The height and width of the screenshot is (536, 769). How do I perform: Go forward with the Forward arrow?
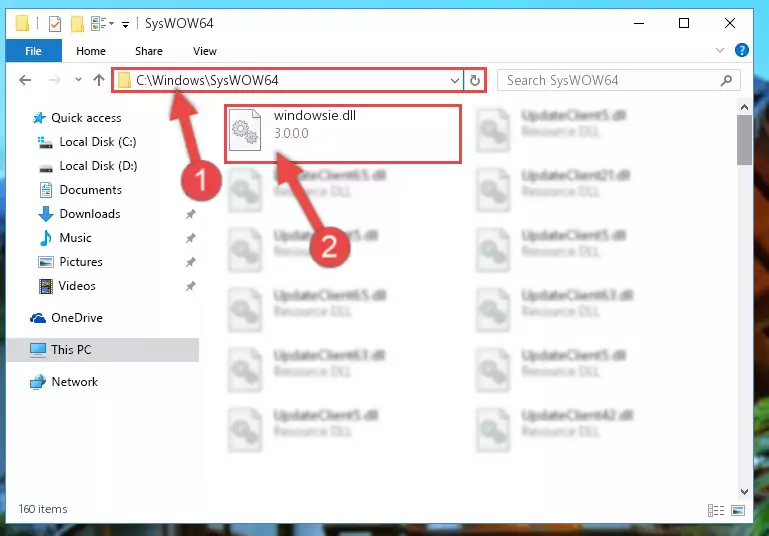click(x=54, y=80)
